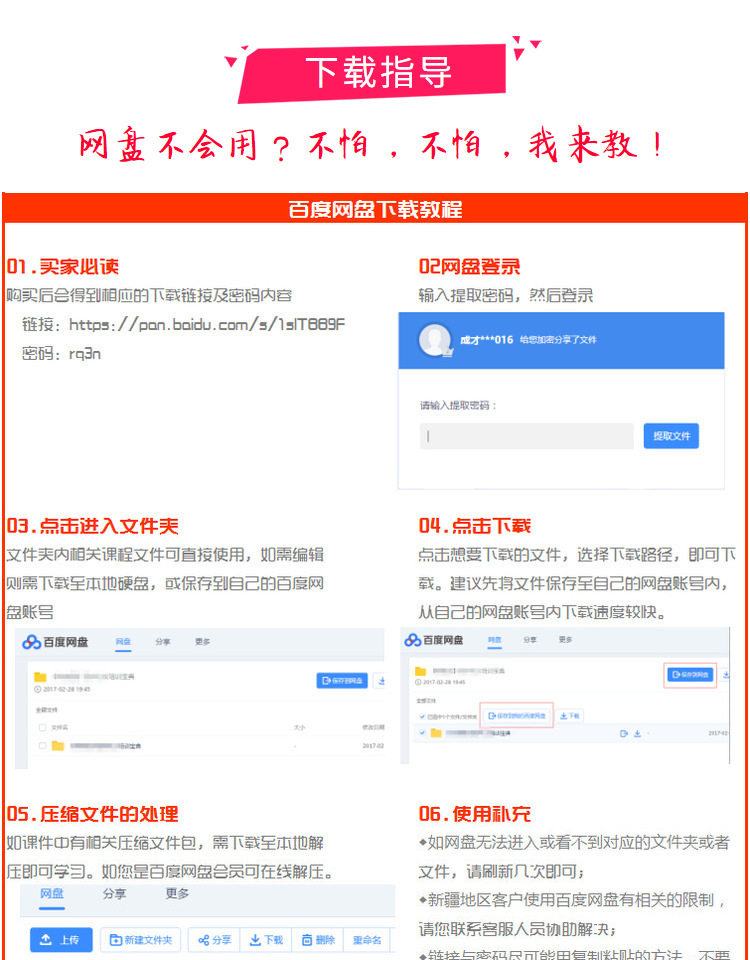Switch to the 分享 tab in bottom screenshot
Viewport: 750px width, 960px height.
point(114,893)
